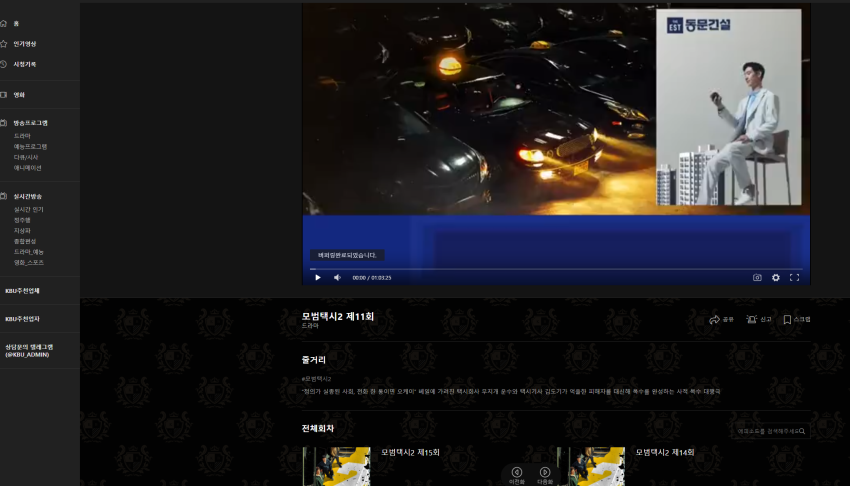
Task: Select 예능프로그램 in sidebar
Action: pos(30,146)
